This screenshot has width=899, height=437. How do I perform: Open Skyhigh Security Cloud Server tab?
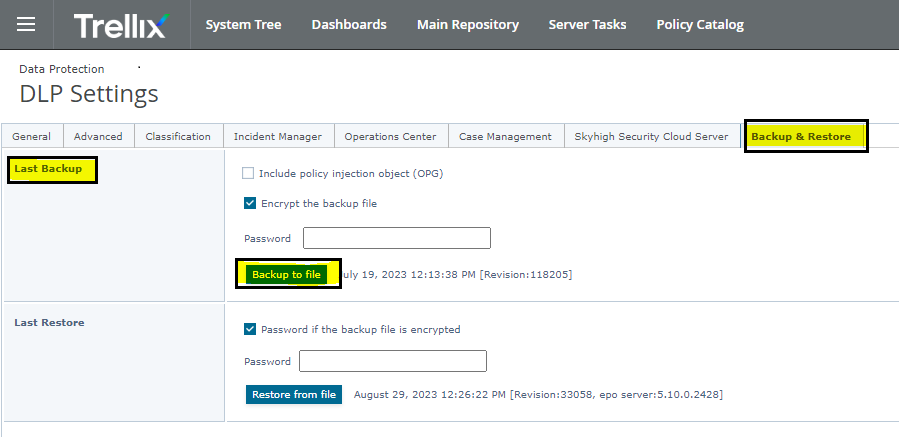(651, 136)
